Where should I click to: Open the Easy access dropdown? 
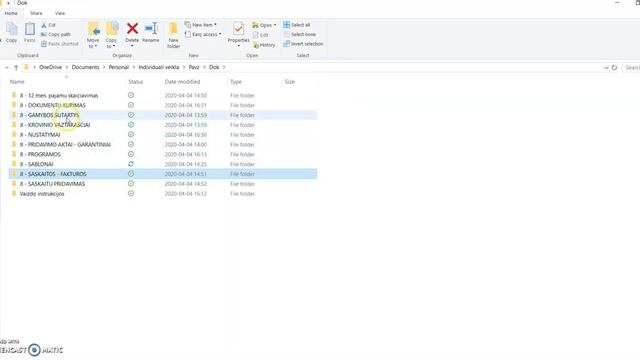203,34
